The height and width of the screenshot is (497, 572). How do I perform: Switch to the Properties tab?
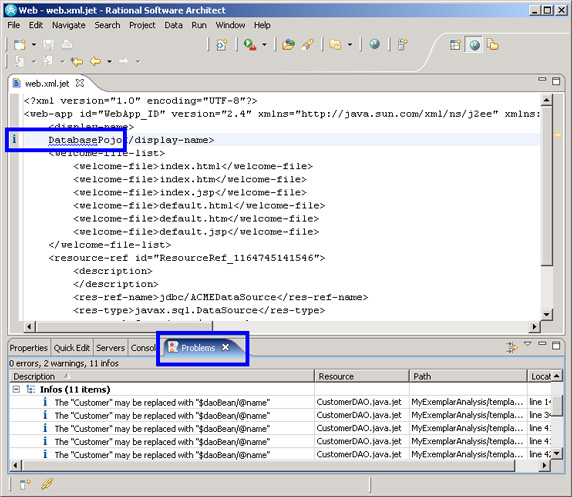[28, 348]
